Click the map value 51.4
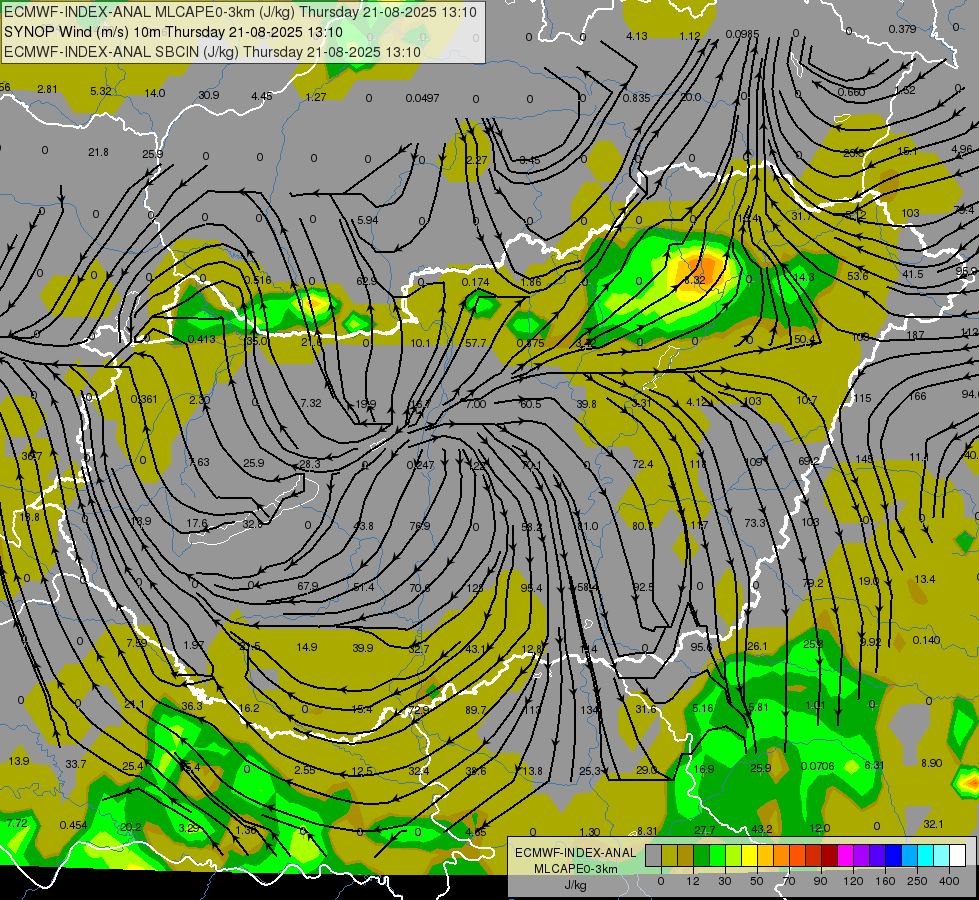The height and width of the screenshot is (900, 979). point(363,587)
